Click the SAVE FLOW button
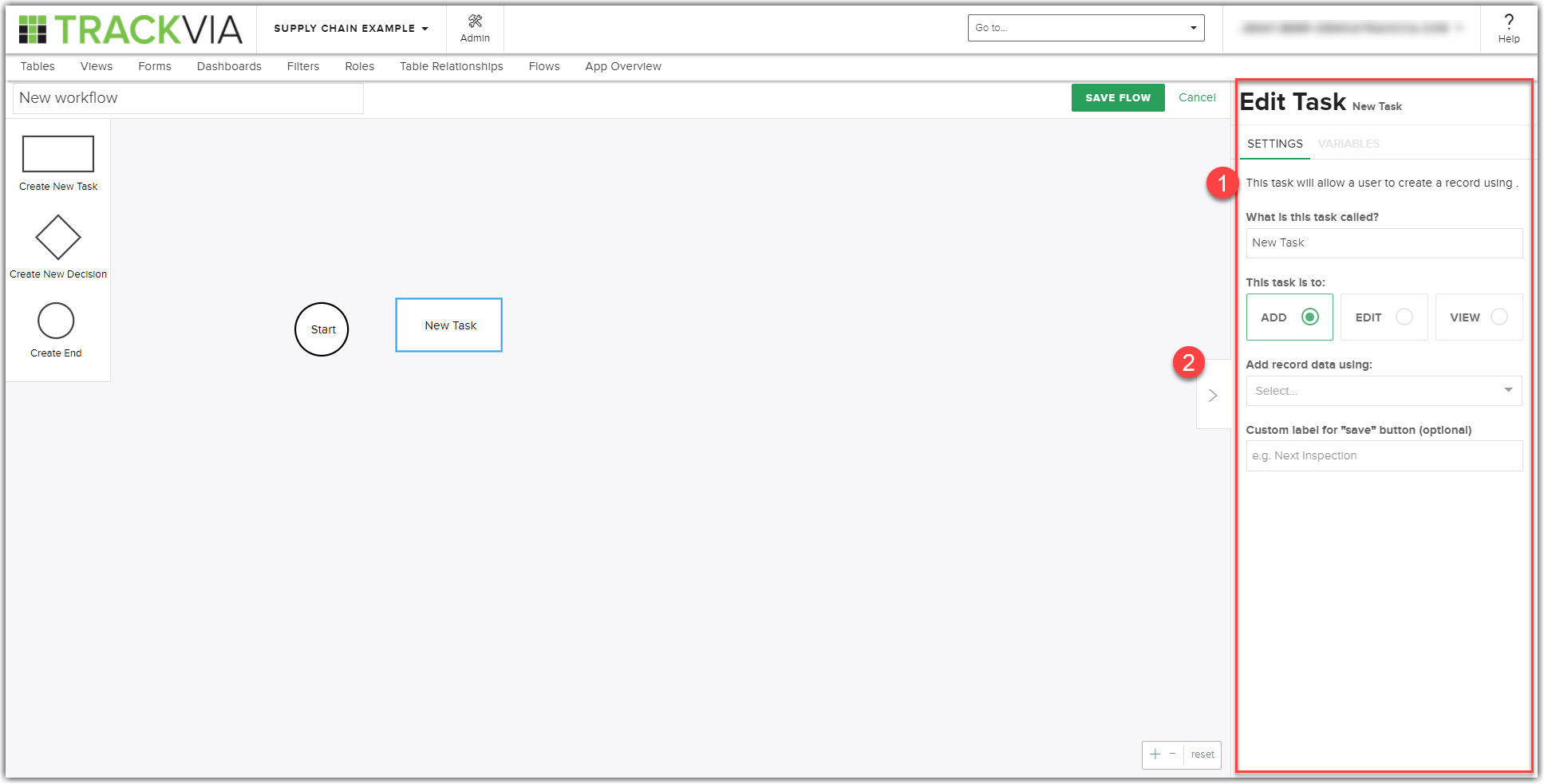Image resolution: width=1544 pixels, height=784 pixels. coord(1118,97)
